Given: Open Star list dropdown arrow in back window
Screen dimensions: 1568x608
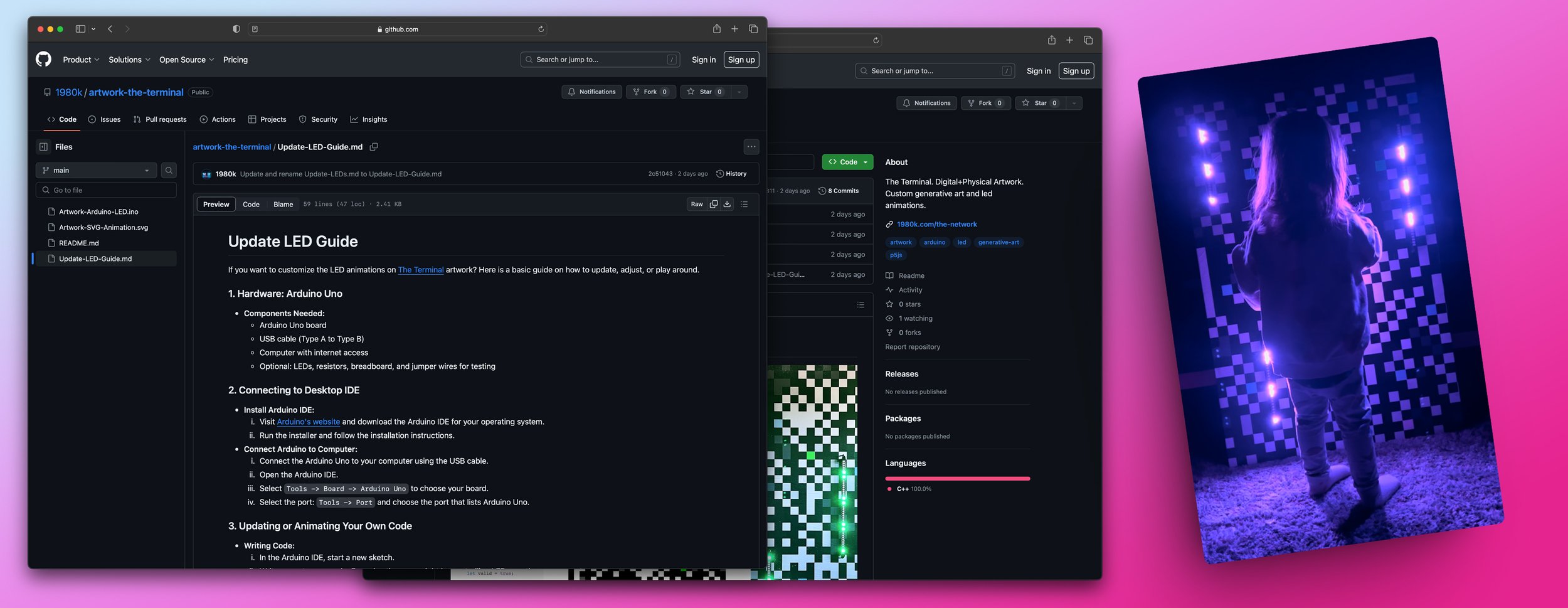Looking at the screenshot, I should (1074, 104).
